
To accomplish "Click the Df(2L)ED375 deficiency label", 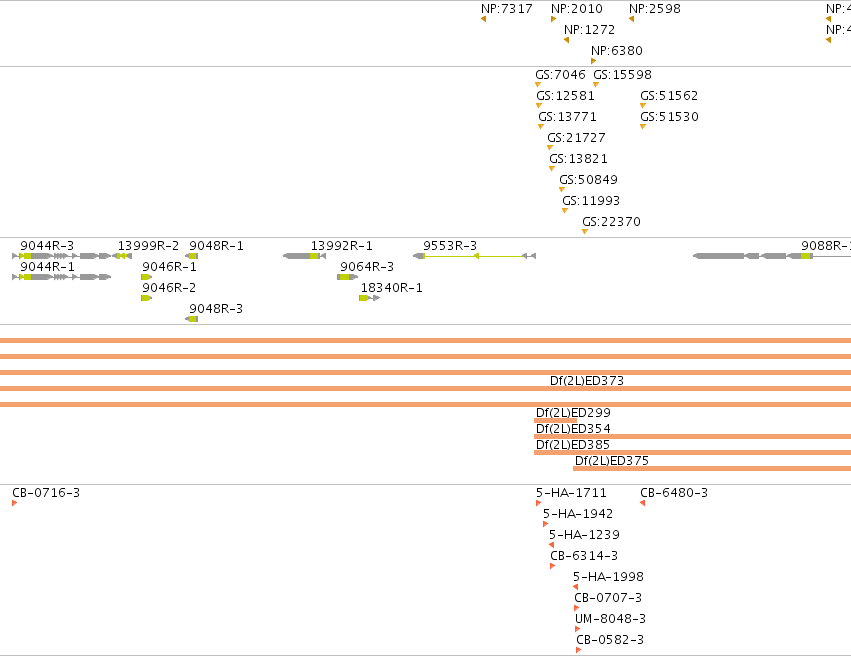I will 612,461.
